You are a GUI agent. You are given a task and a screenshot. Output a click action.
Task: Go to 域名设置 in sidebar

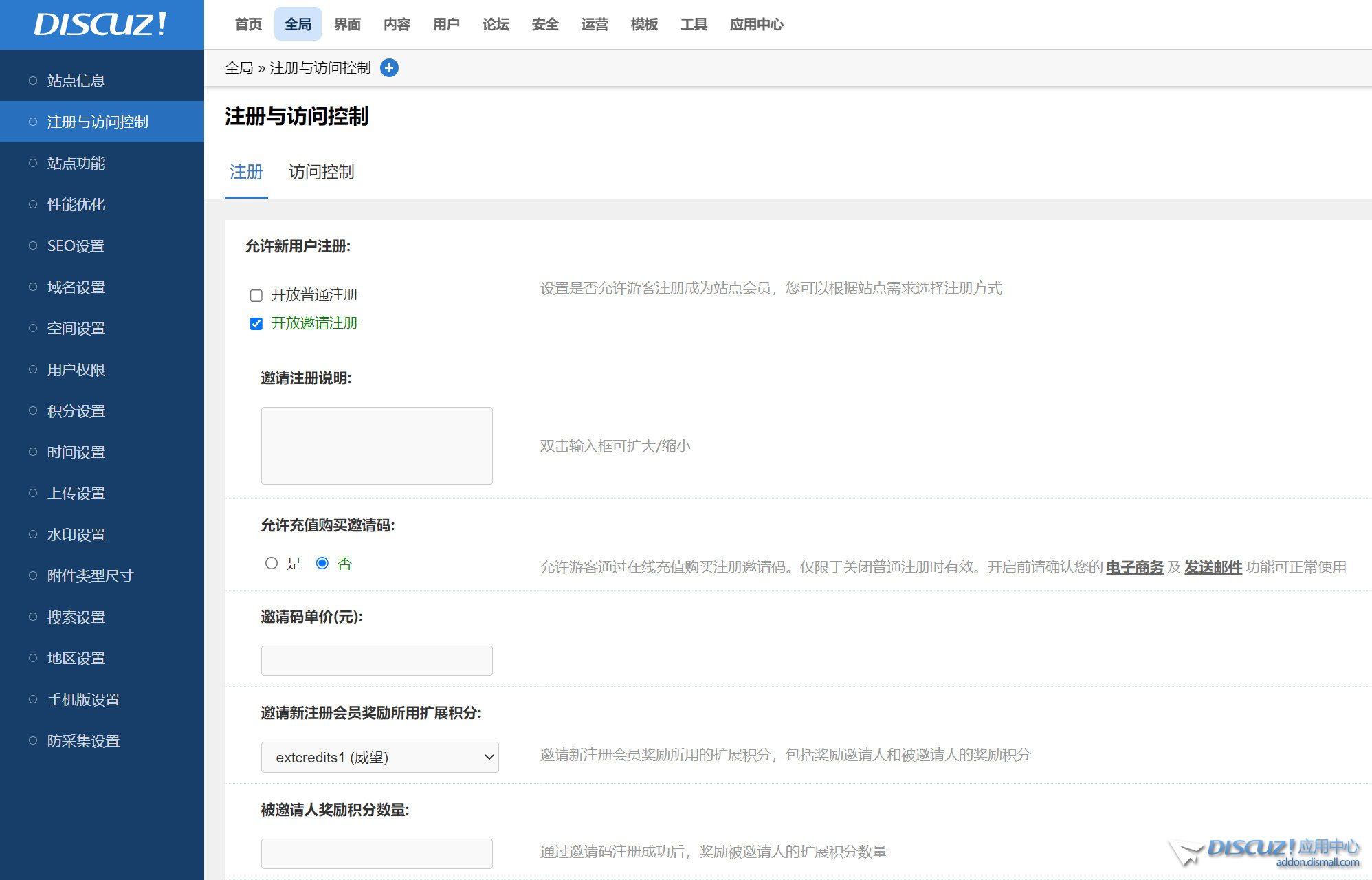coord(102,287)
